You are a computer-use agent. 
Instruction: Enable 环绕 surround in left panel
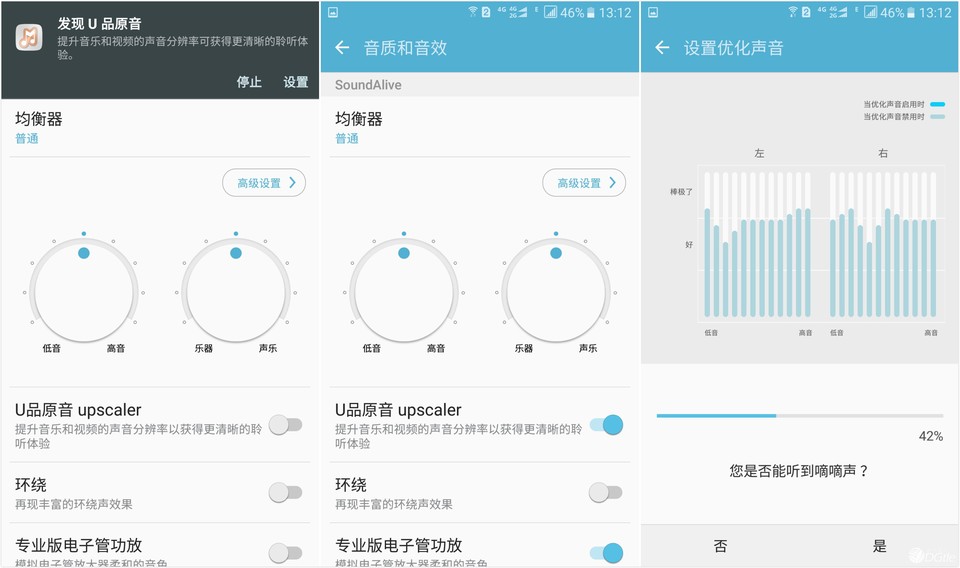(x=285, y=492)
